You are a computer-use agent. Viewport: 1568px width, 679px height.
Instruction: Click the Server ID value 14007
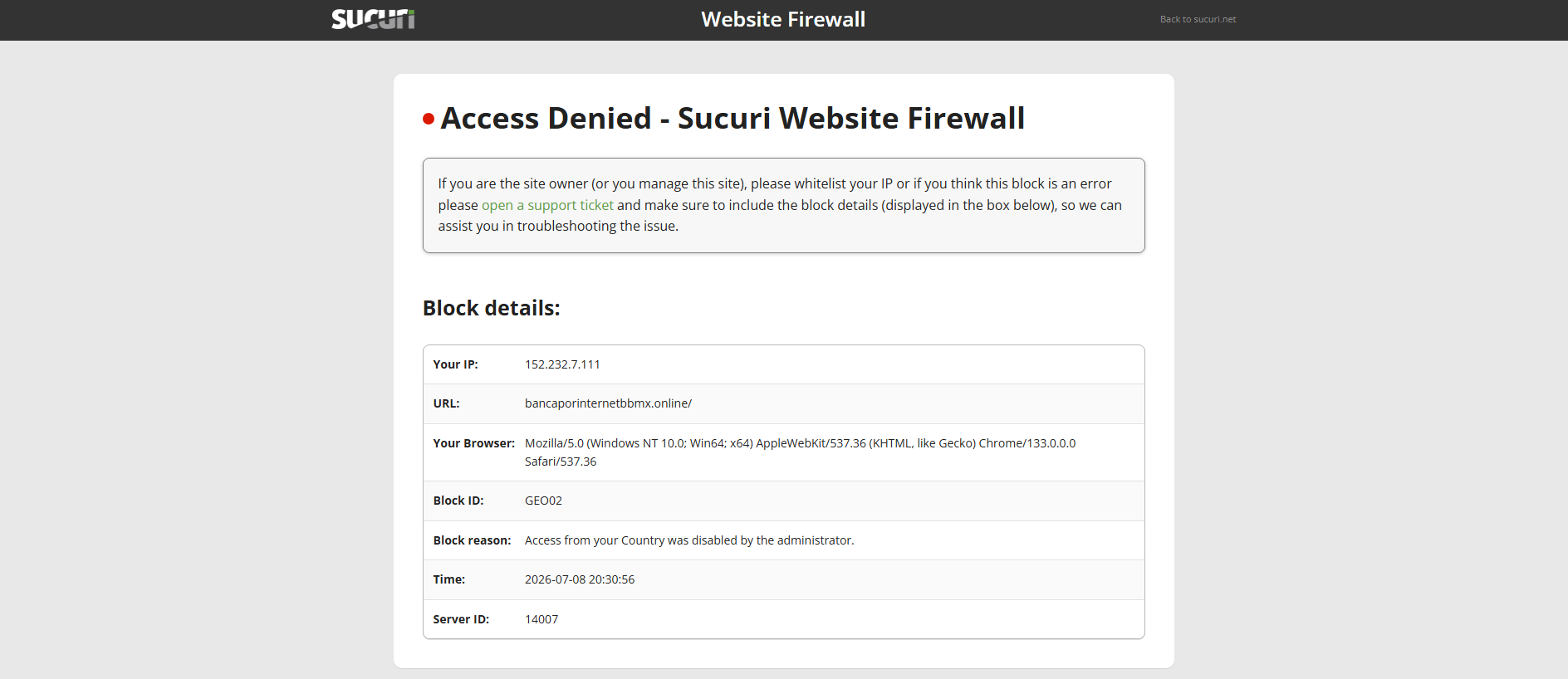[x=541, y=619]
